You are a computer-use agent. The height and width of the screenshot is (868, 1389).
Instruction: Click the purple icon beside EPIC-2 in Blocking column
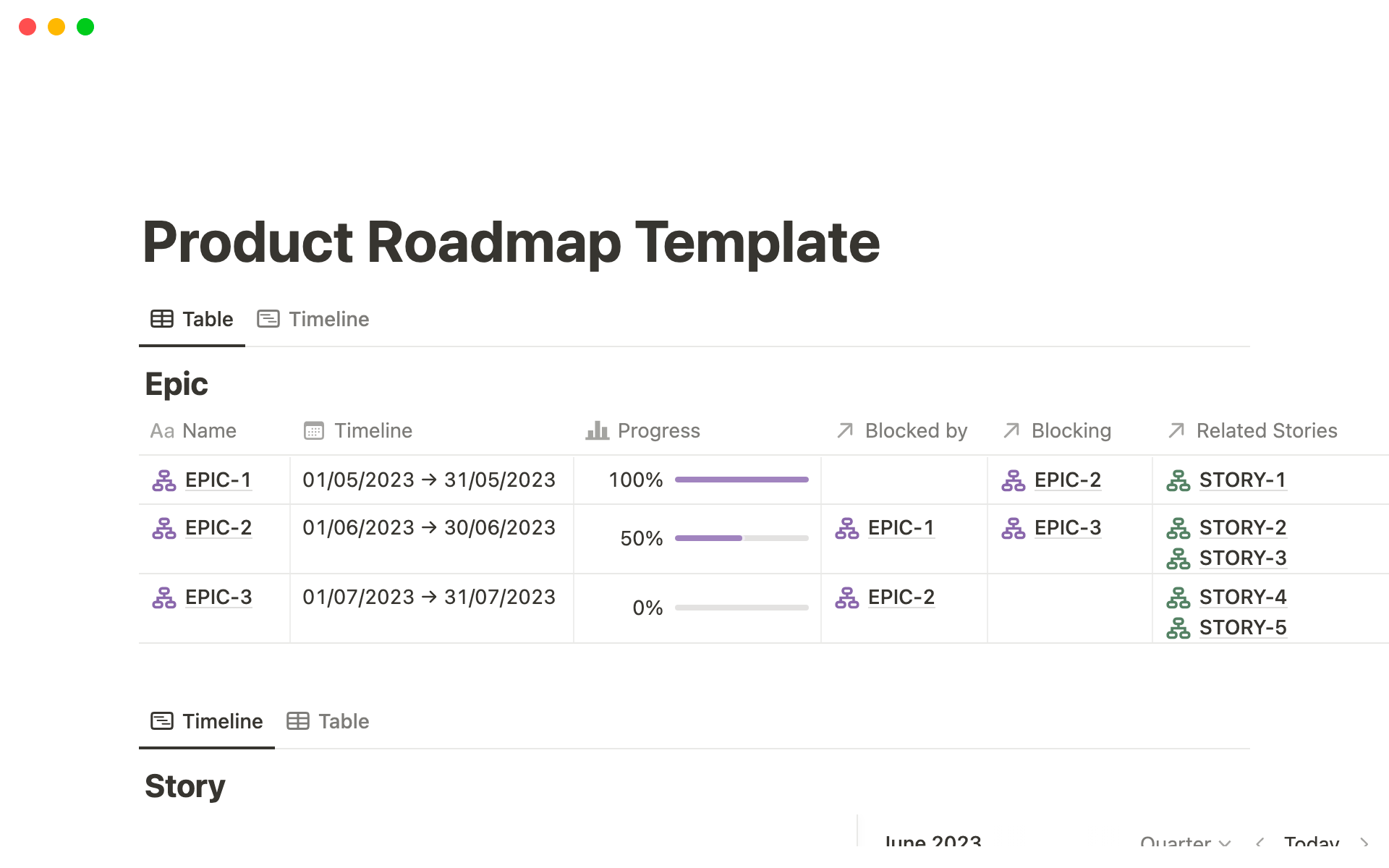1014,480
